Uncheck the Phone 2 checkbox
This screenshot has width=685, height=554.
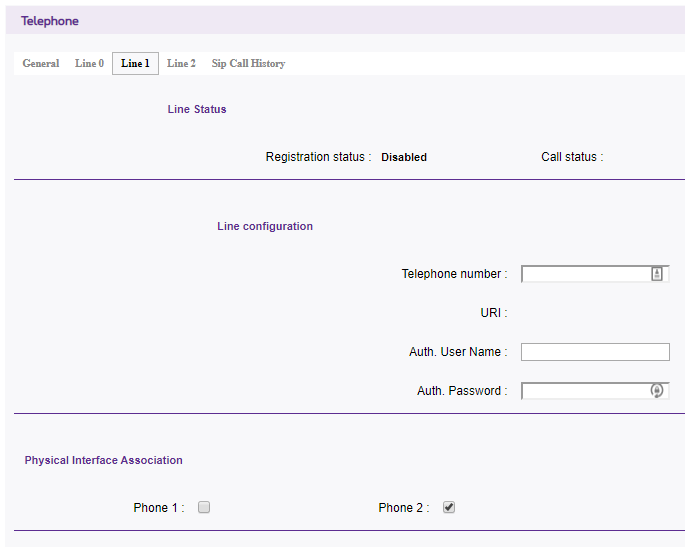(x=449, y=507)
